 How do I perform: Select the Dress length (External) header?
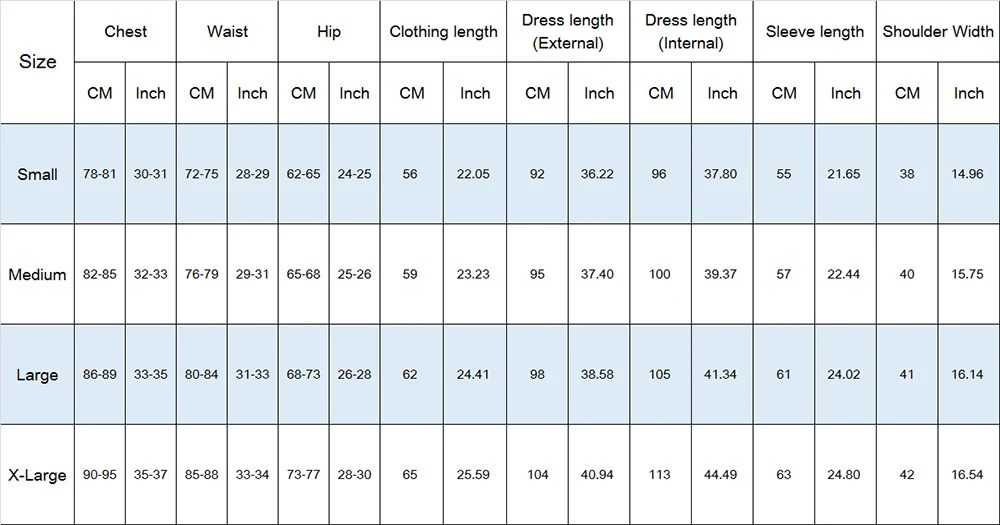coord(568,31)
